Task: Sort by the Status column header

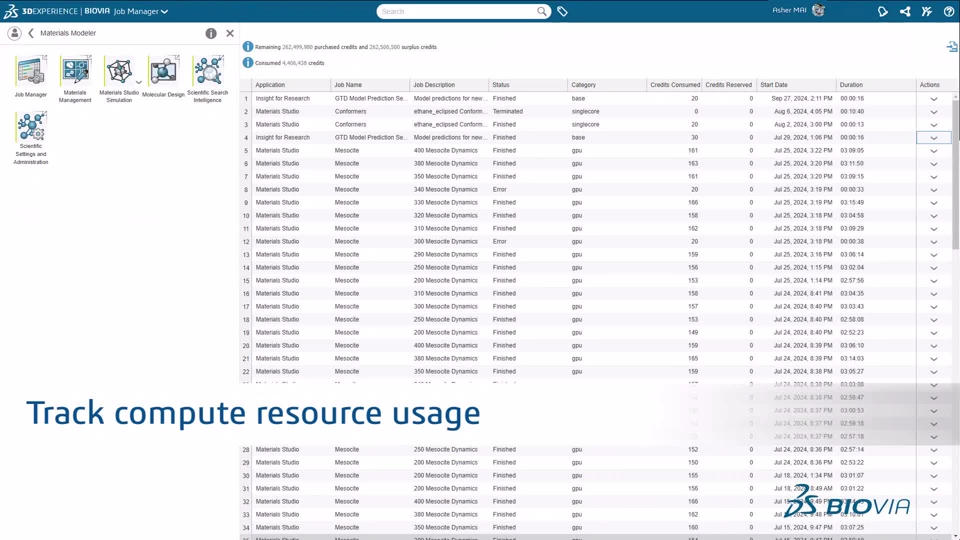Action: 528,85
